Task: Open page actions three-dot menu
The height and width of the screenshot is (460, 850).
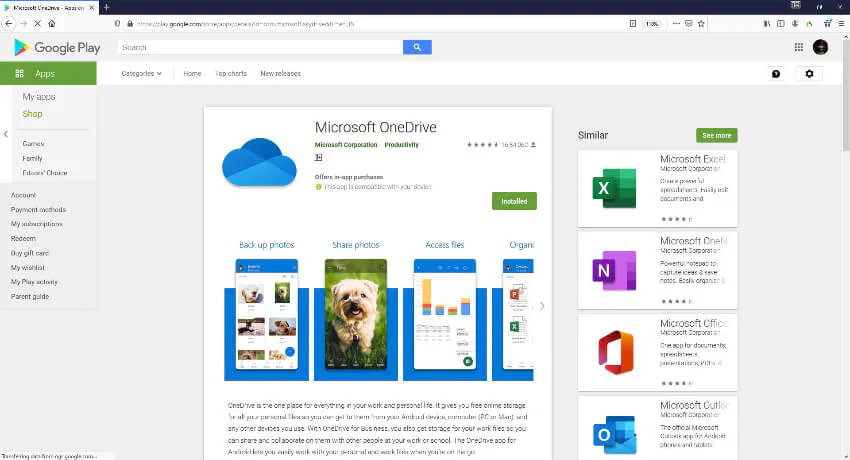Action: tap(676, 23)
